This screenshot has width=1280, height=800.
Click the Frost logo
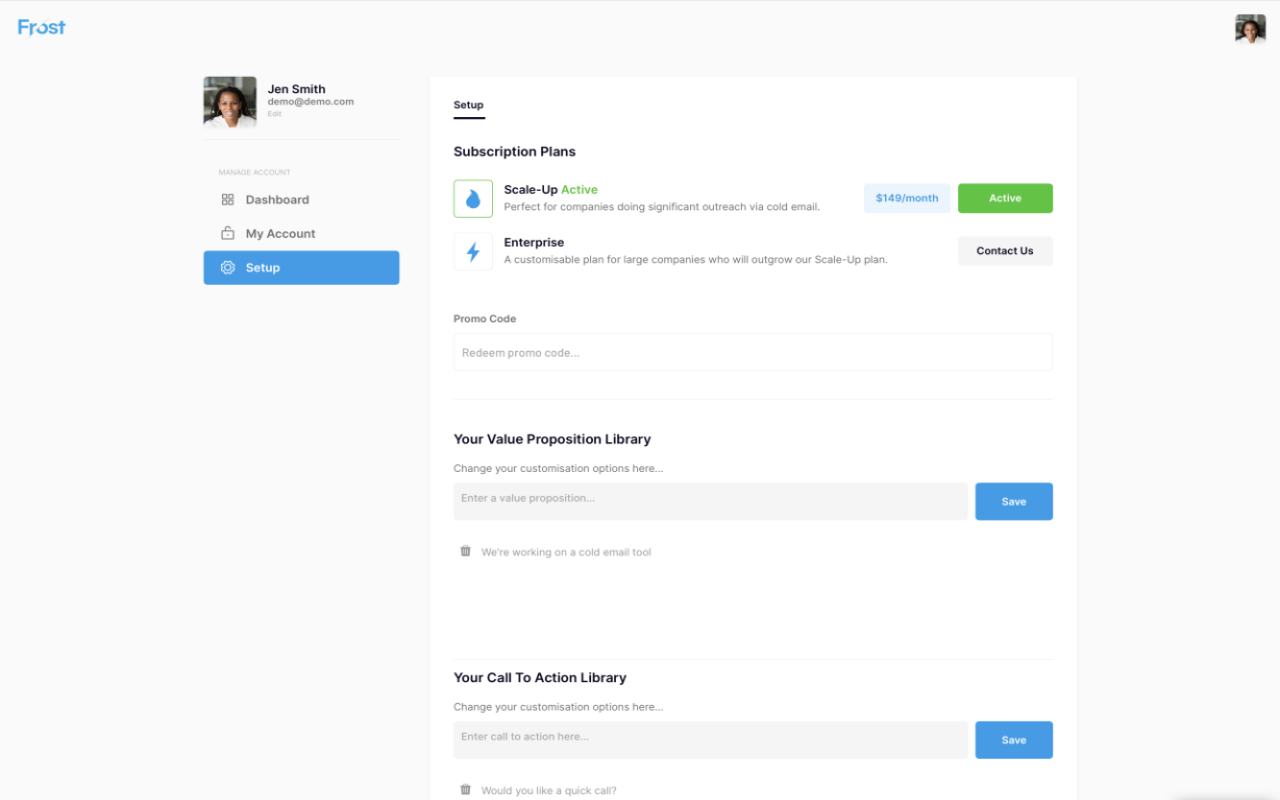tap(42, 28)
